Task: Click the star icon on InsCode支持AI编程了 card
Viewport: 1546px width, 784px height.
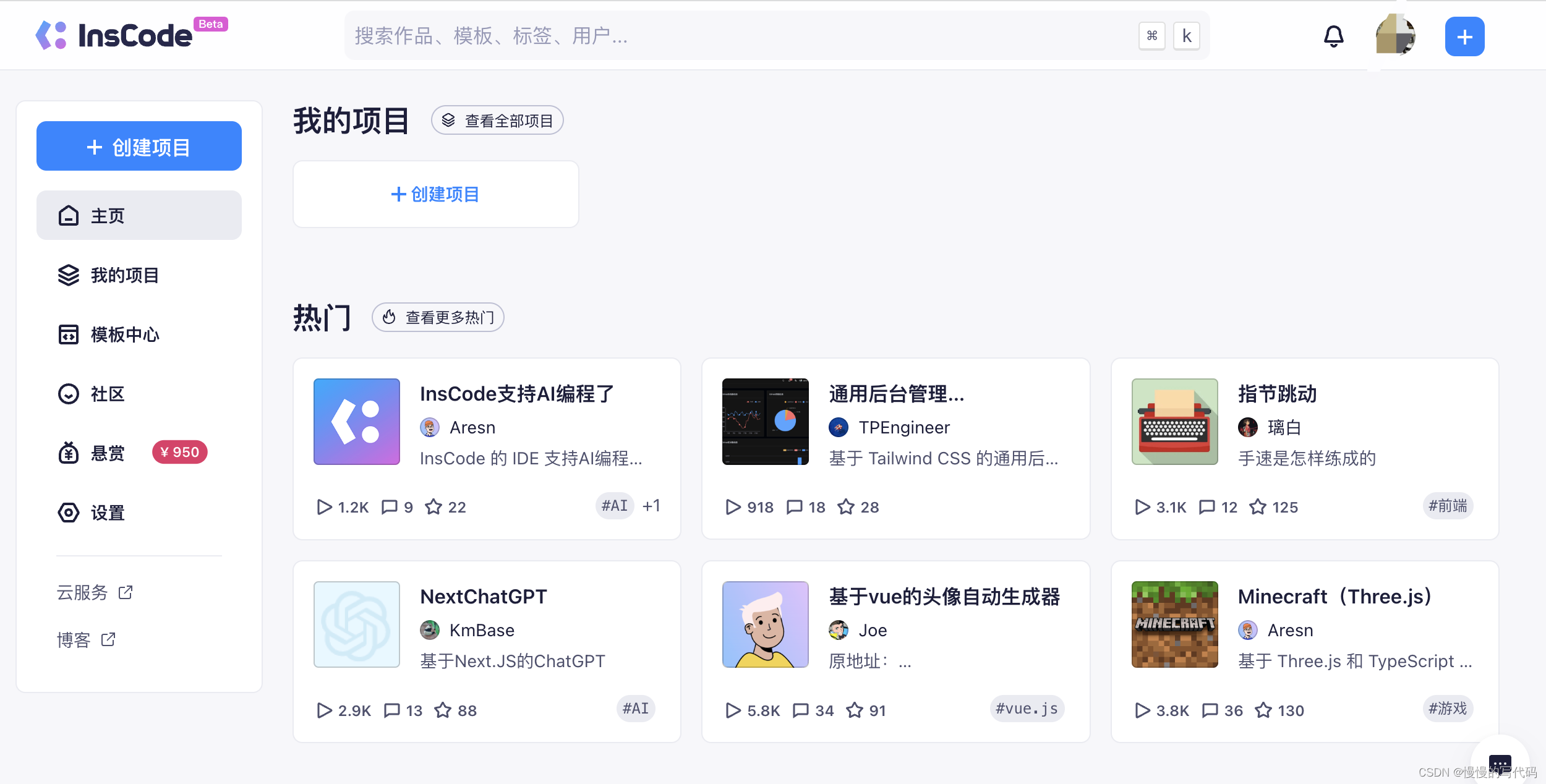Action: click(x=433, y=507)
